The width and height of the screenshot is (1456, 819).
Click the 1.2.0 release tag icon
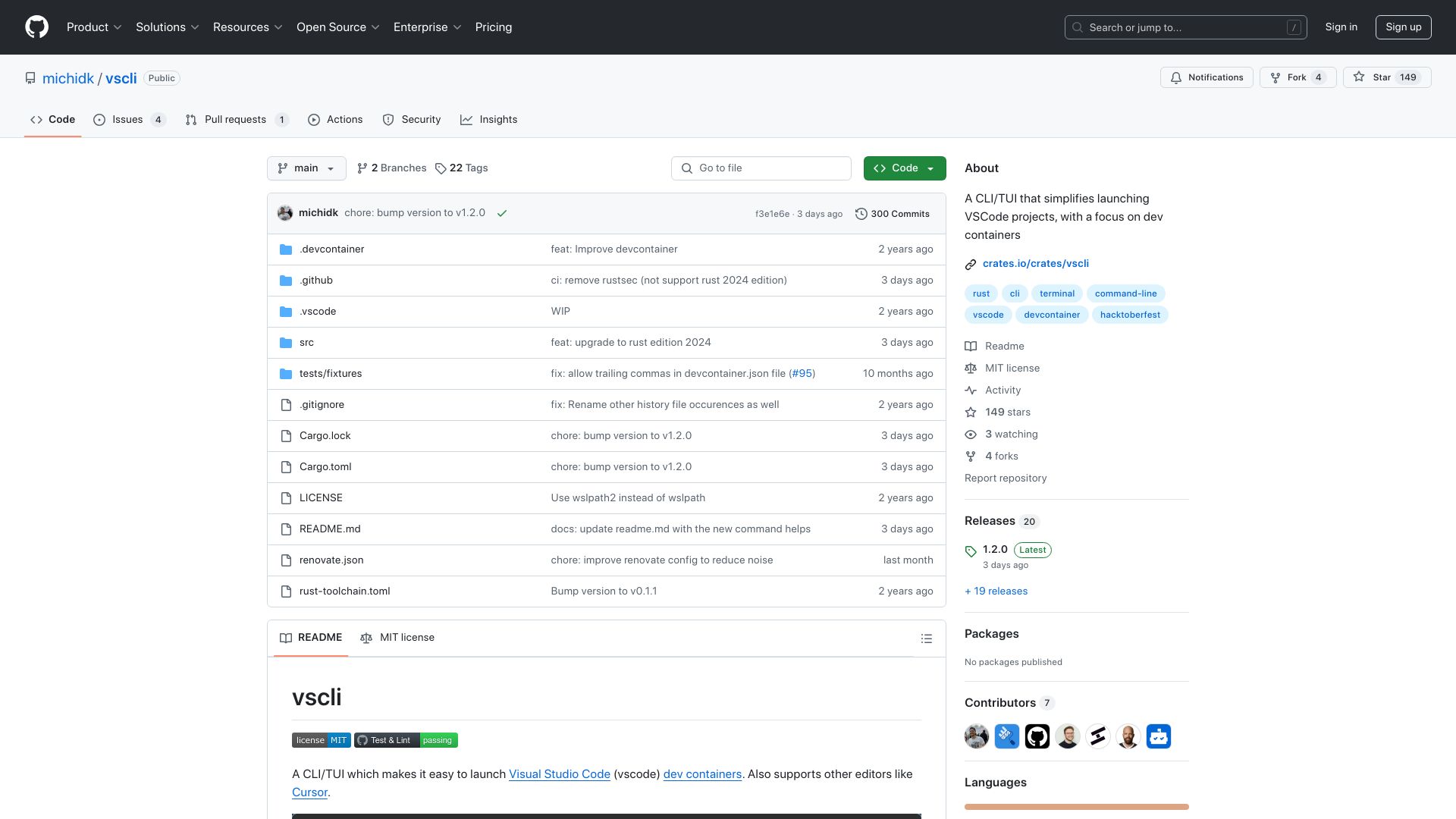[971, 551]
